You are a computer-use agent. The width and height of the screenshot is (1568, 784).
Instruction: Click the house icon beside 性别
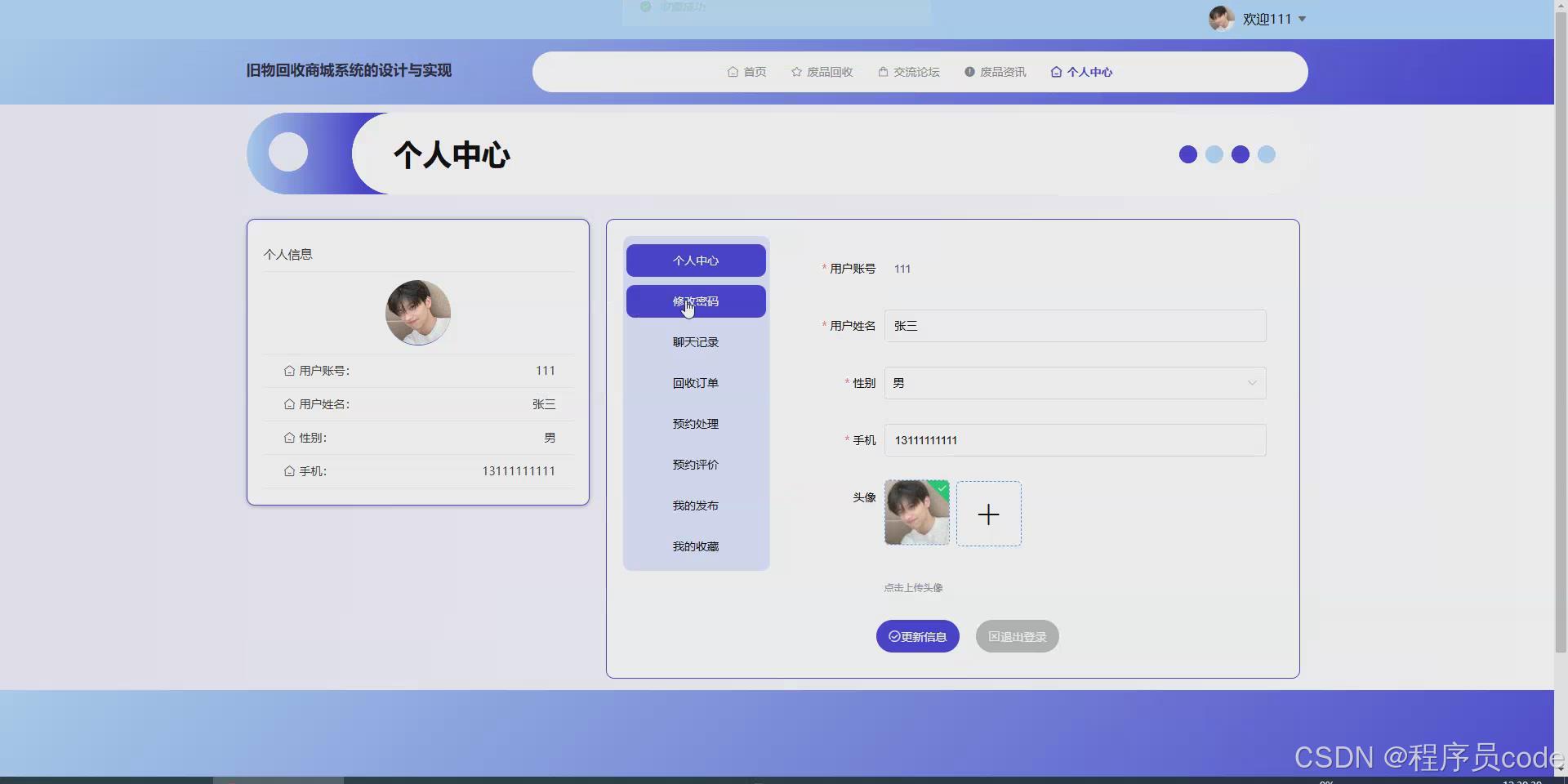(x=289, y=438)
